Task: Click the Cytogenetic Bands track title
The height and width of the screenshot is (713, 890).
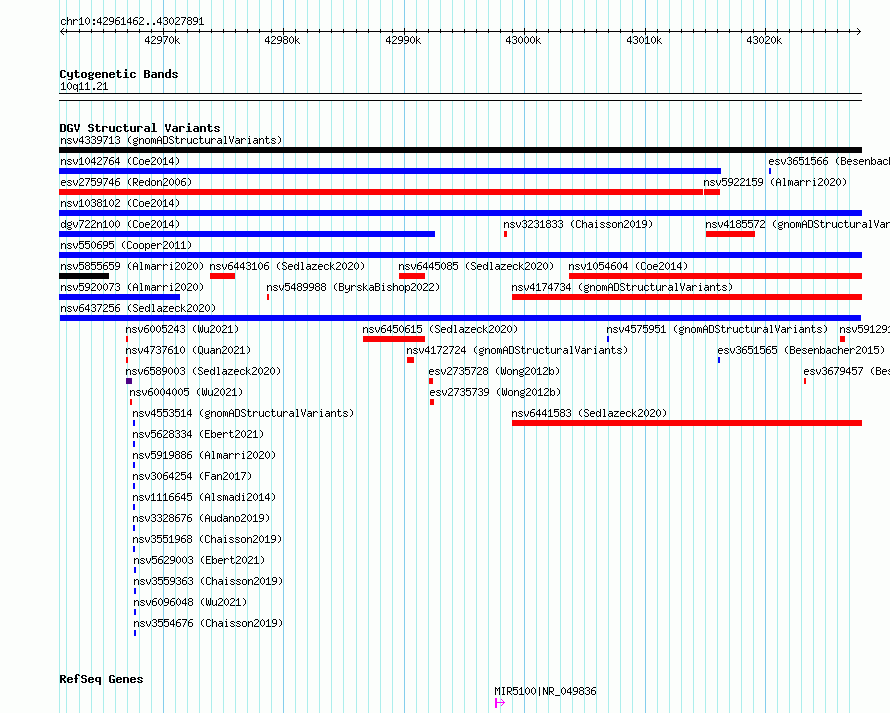Action: coord(119,74)
